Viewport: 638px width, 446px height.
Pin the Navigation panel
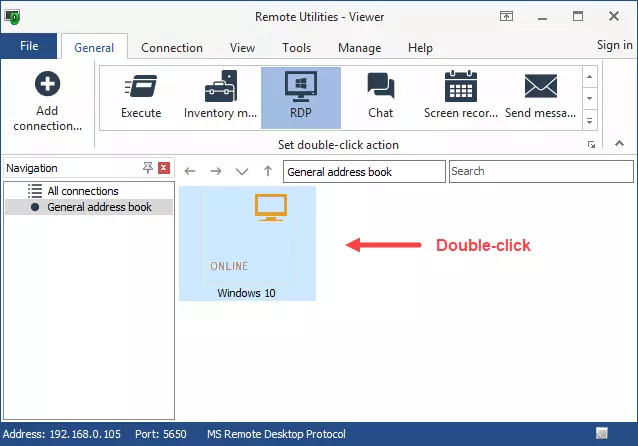point(148,168)
